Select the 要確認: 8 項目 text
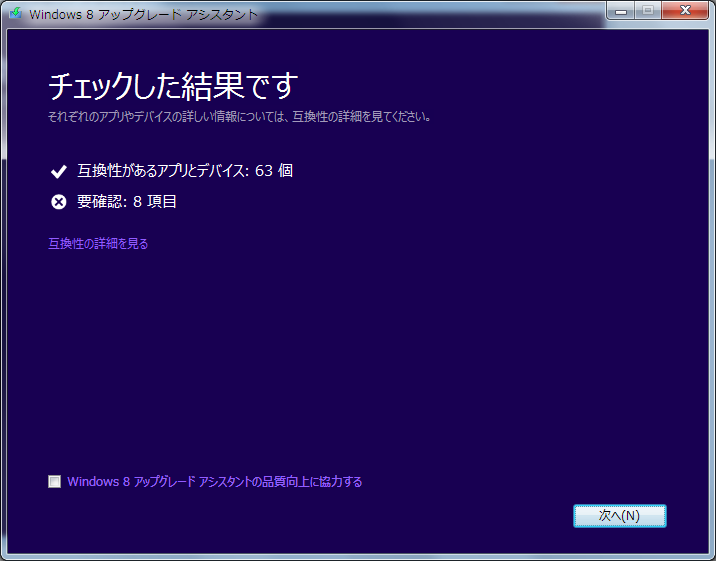This screenshot has width=716, height=561. coord(127,201)
